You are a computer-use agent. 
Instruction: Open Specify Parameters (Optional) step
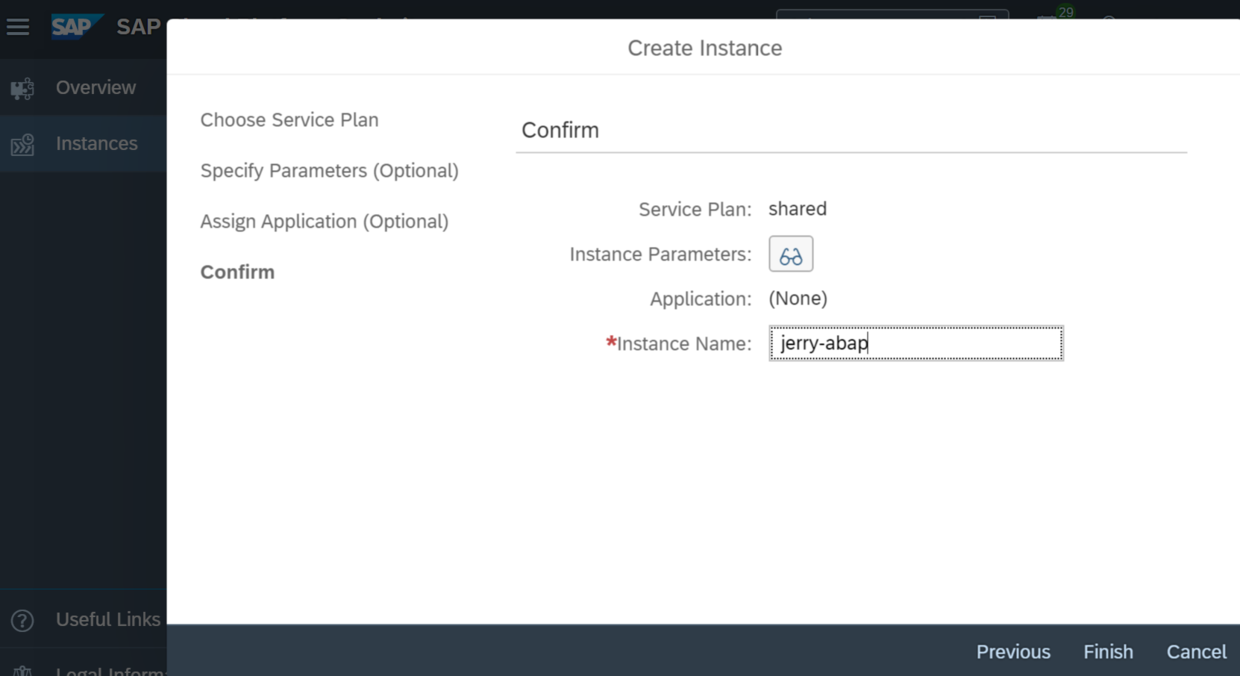coord(329,171)
